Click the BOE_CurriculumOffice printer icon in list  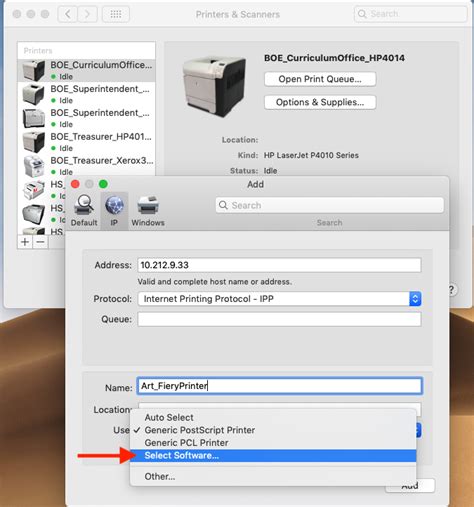[34, 70]
